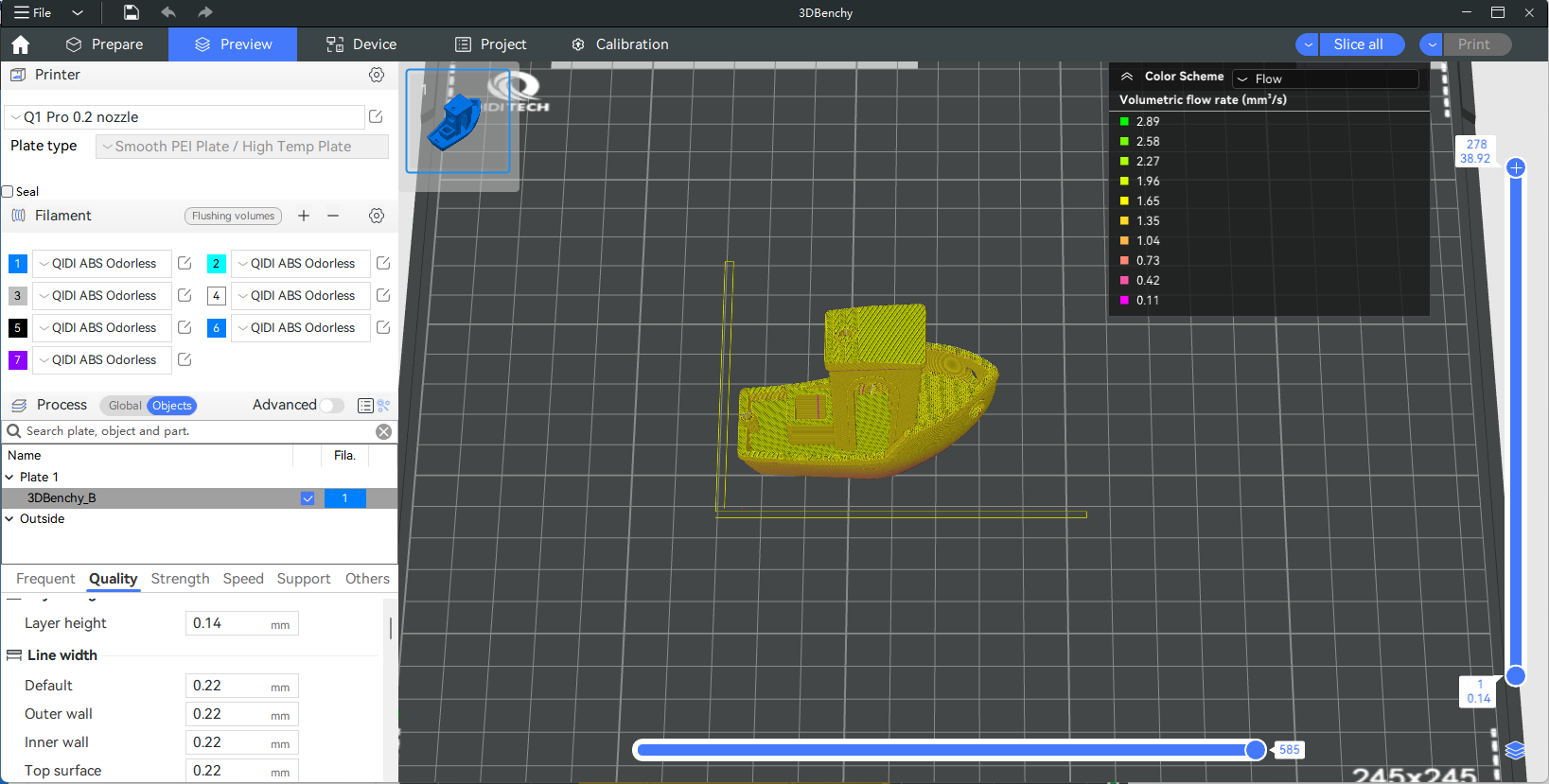The width and height of the screenshot is (1549, 784).
Task: Open Color Scheme Flow dropdown
Action: [1326, 78]
